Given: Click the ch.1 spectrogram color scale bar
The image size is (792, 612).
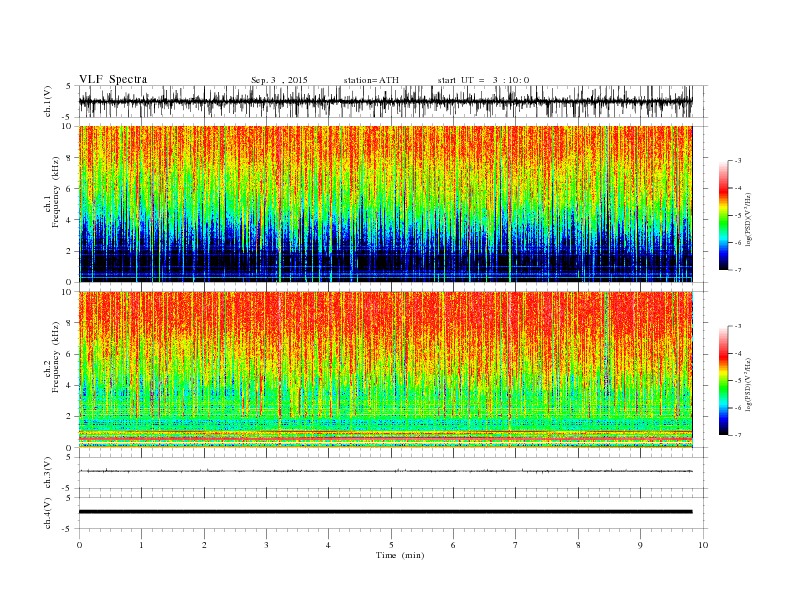Looking at the screenshot, I should tap(723, 215).
